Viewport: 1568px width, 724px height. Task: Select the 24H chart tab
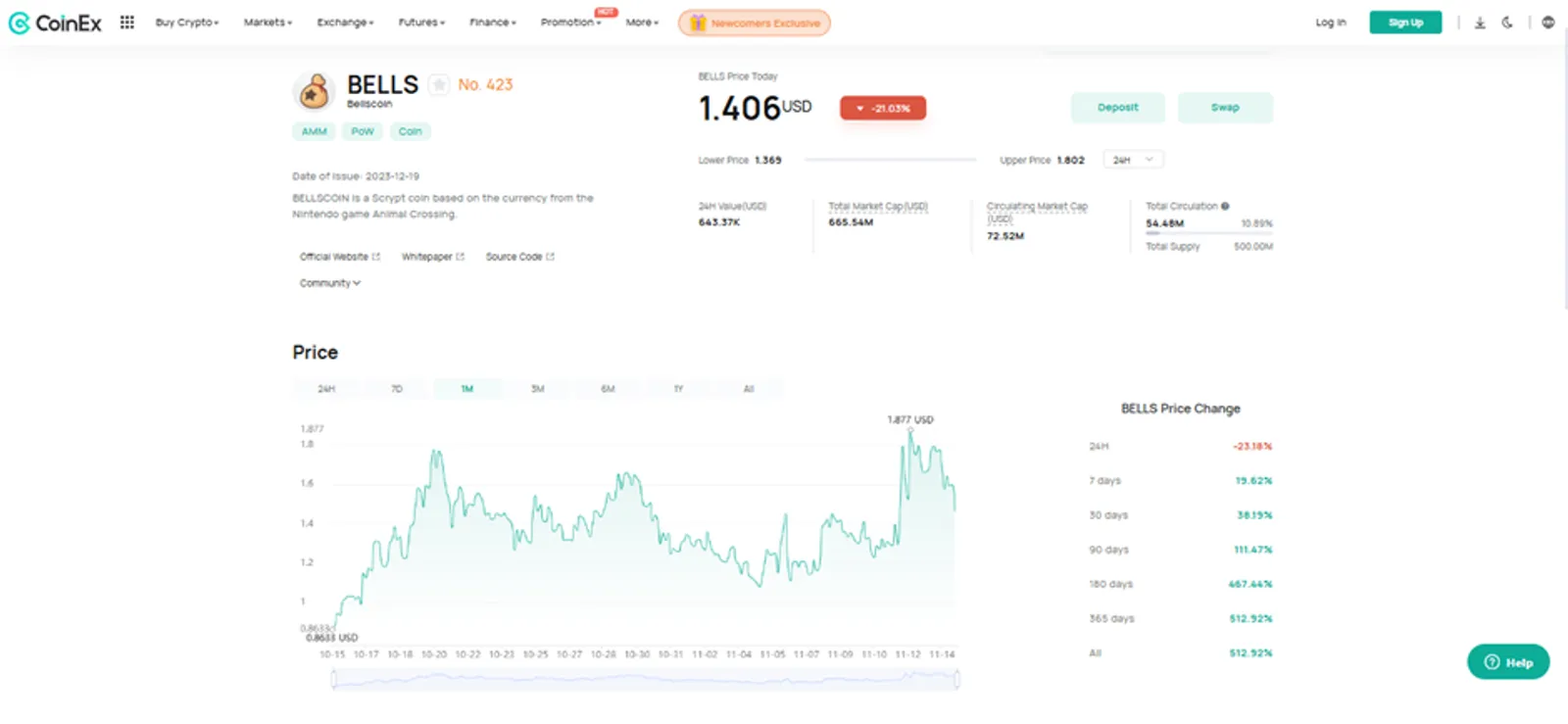point(326,389)
